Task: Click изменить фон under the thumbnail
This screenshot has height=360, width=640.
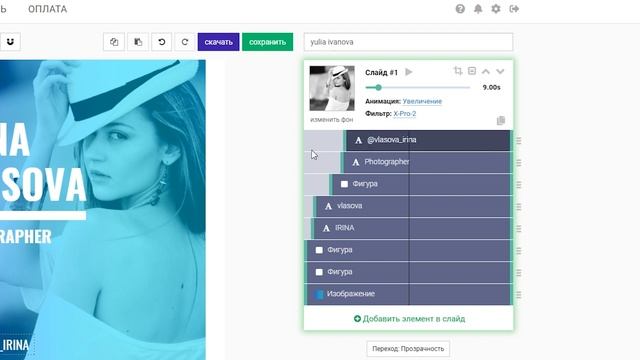Action: coord(332,120)
